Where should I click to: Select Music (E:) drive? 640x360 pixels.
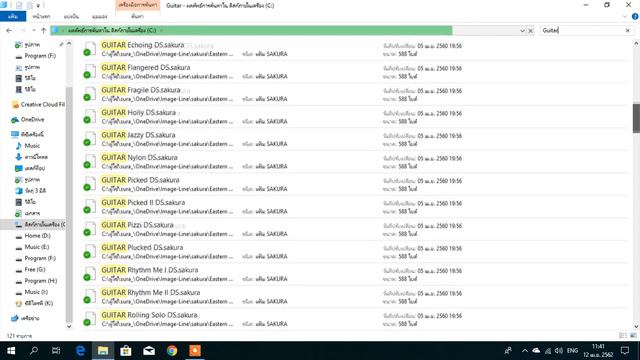point(32,247)
